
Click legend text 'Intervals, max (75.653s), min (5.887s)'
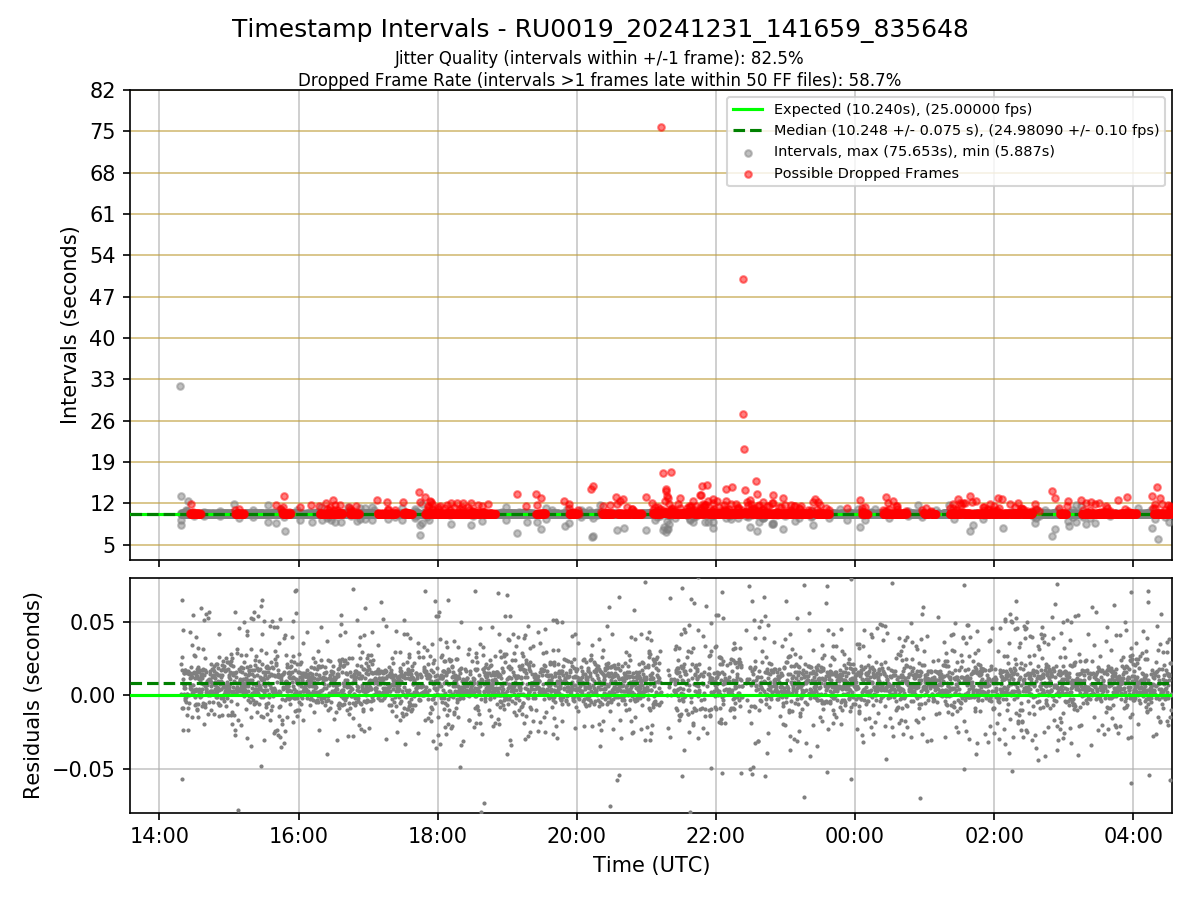pyautogui.click(x=914, y=152)
